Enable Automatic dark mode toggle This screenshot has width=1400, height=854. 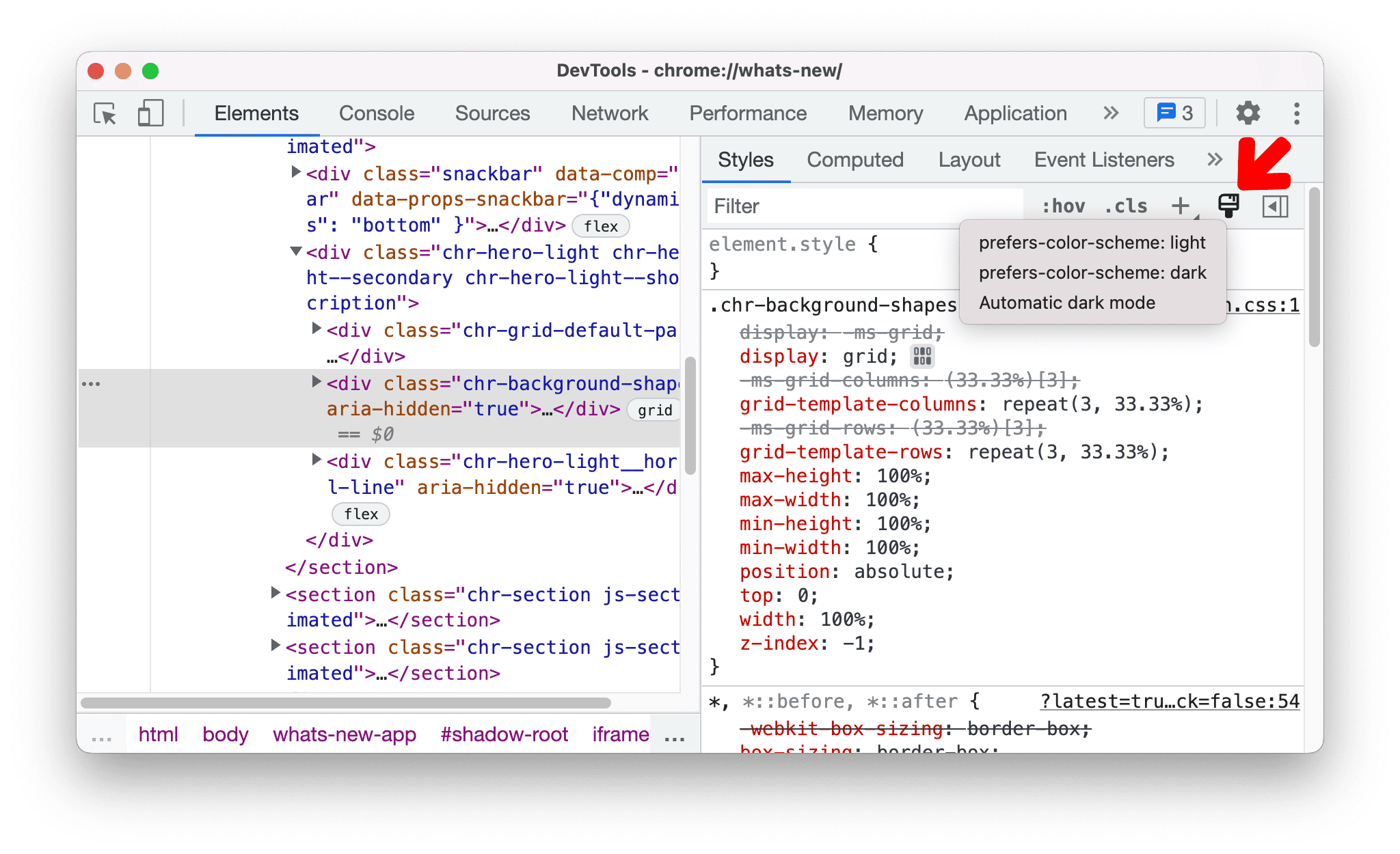click(x=1067, y=302)
